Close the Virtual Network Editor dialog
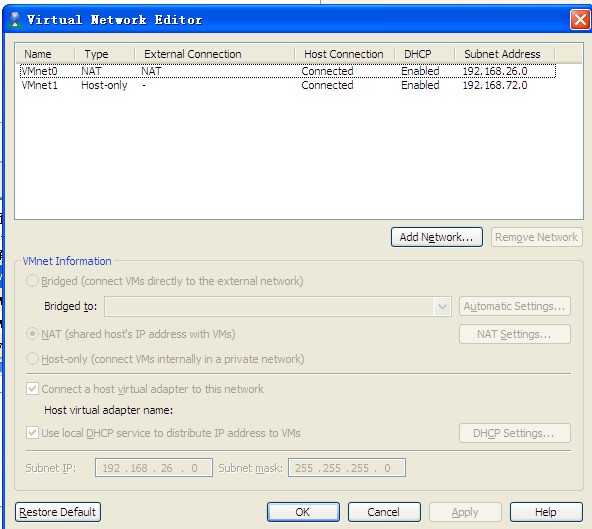Image resolution: width=592 pixels, height=529 pixels. pyautogui.click(x=580, y=19)
